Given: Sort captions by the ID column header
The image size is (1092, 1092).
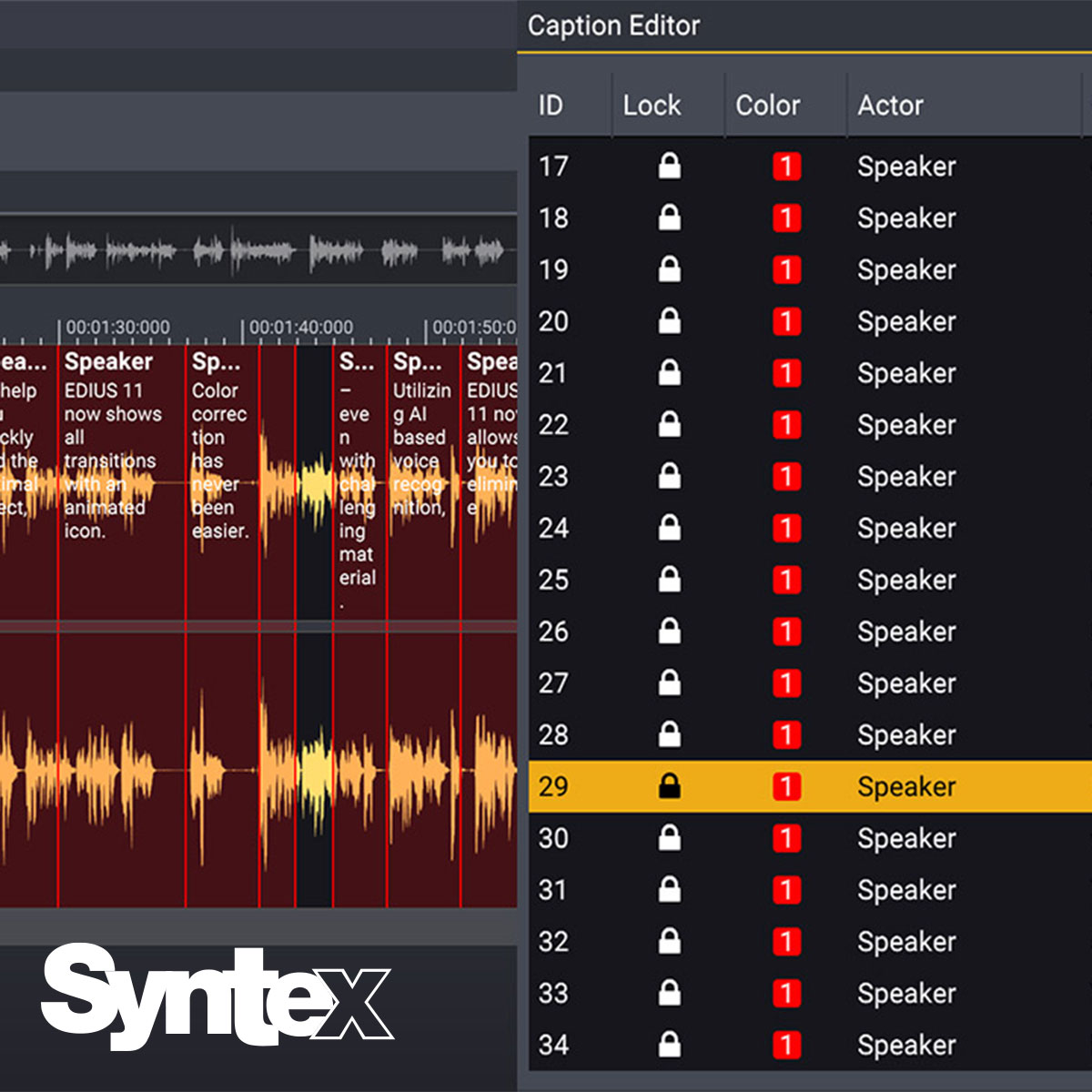Looking at the screenshot, I should click(x=551, y=106).
